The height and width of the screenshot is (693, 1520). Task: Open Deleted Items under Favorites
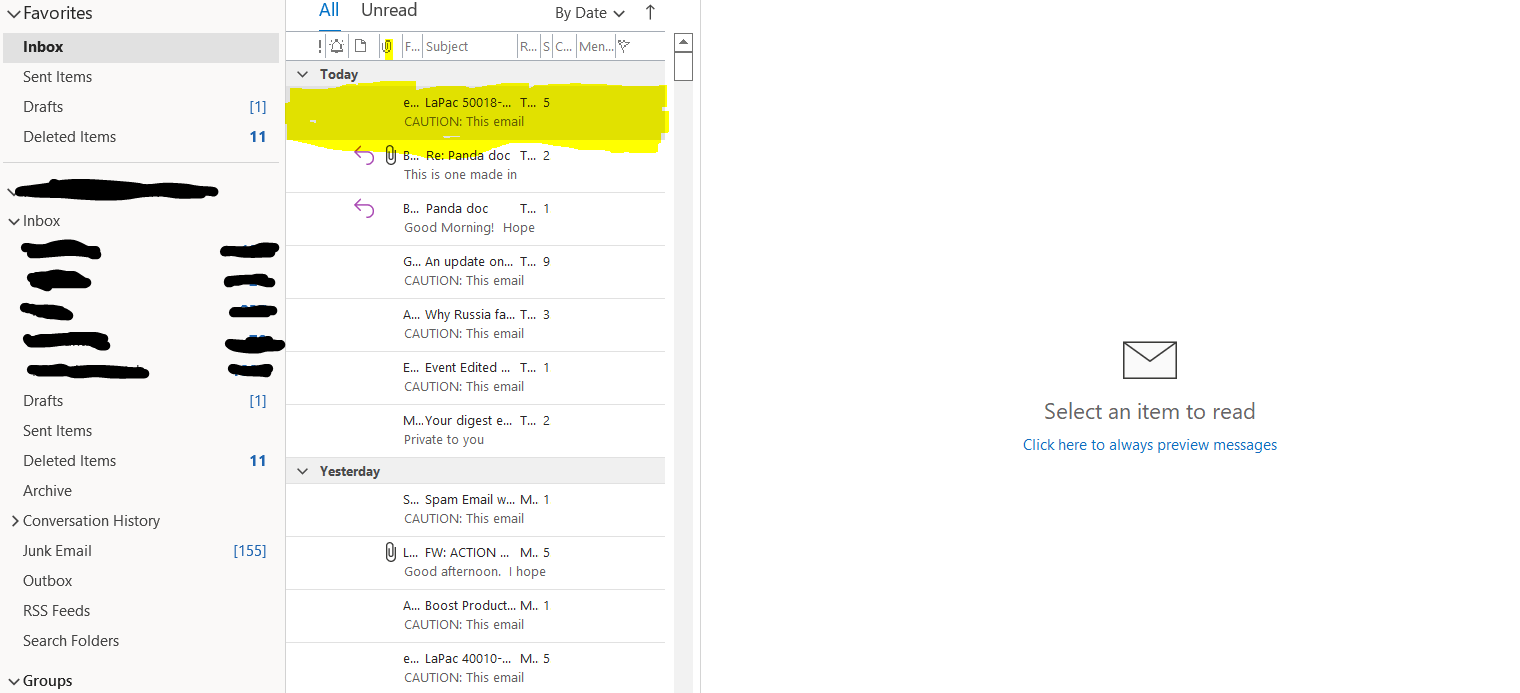pos(141,137)
